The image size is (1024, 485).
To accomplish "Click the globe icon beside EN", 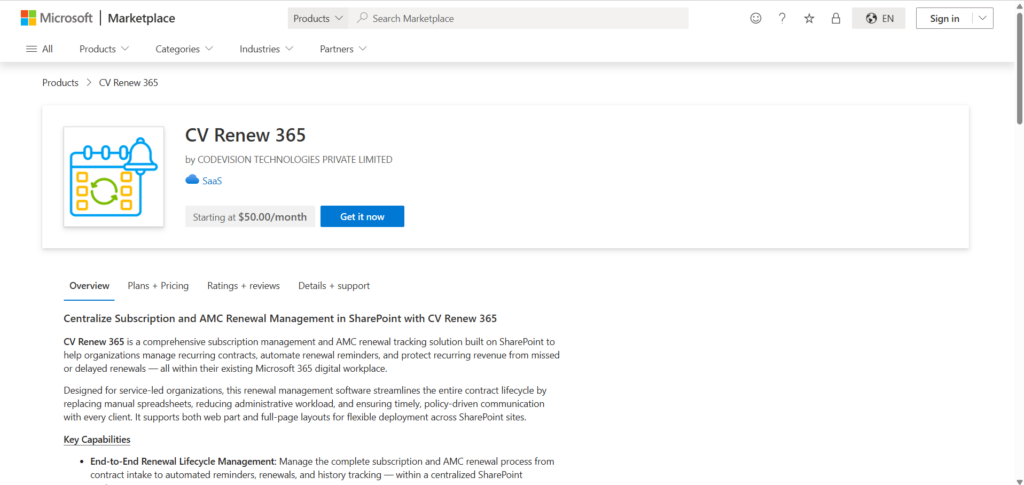I will point(871,18).
